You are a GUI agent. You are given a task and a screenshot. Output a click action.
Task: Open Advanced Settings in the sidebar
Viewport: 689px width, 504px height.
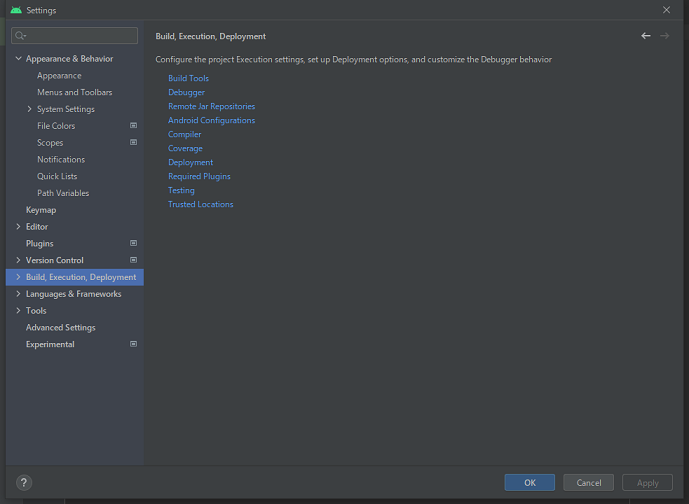[x=60, y=328]
